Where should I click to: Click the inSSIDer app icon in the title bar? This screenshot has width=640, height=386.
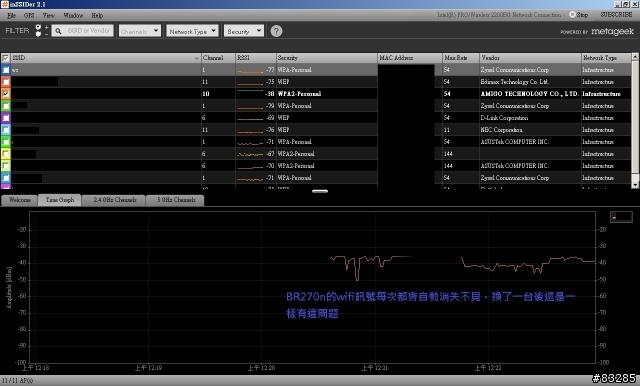click(x=4, y=4)
